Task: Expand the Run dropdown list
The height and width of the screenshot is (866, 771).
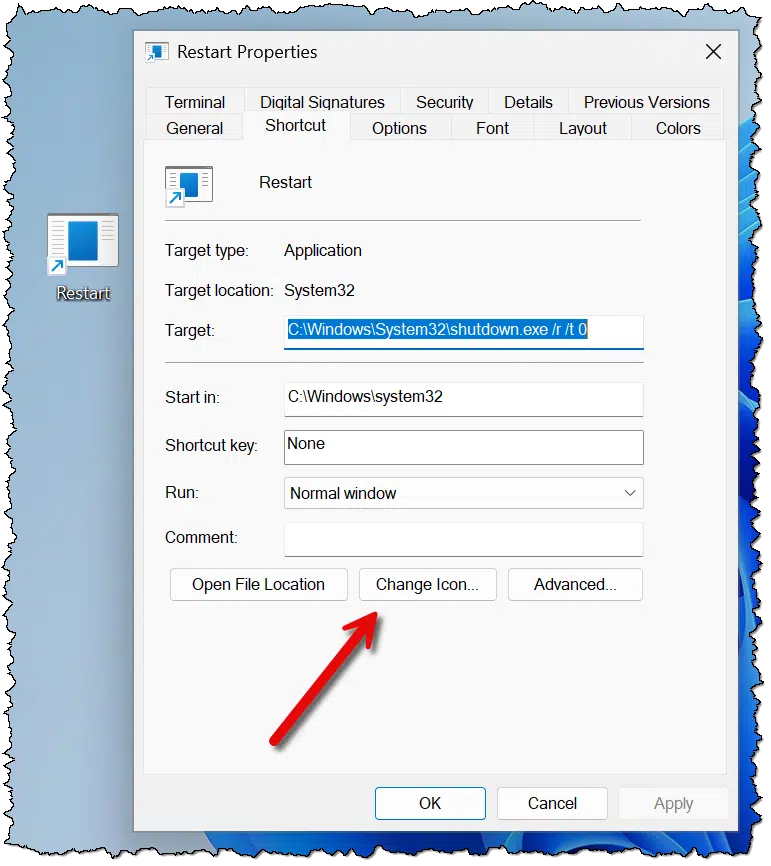Action: 630,493
